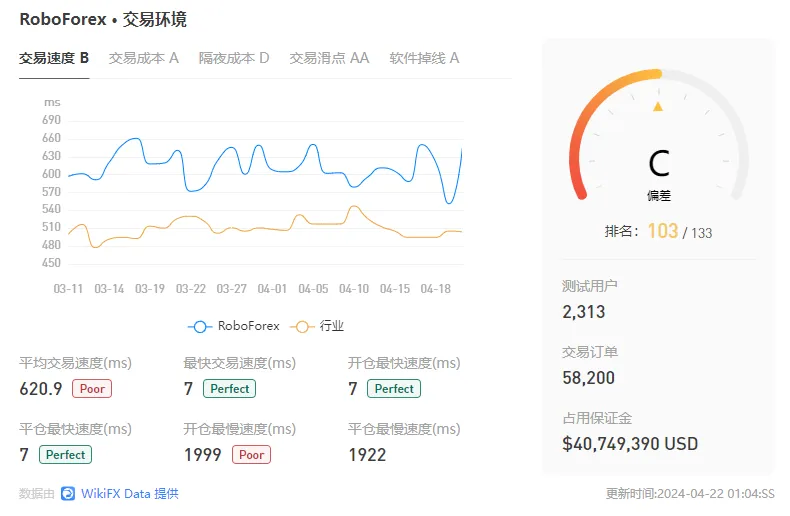Click the WikiFX Data logo icon
This screenshot has height=516, width=790.
pos(68,493)
